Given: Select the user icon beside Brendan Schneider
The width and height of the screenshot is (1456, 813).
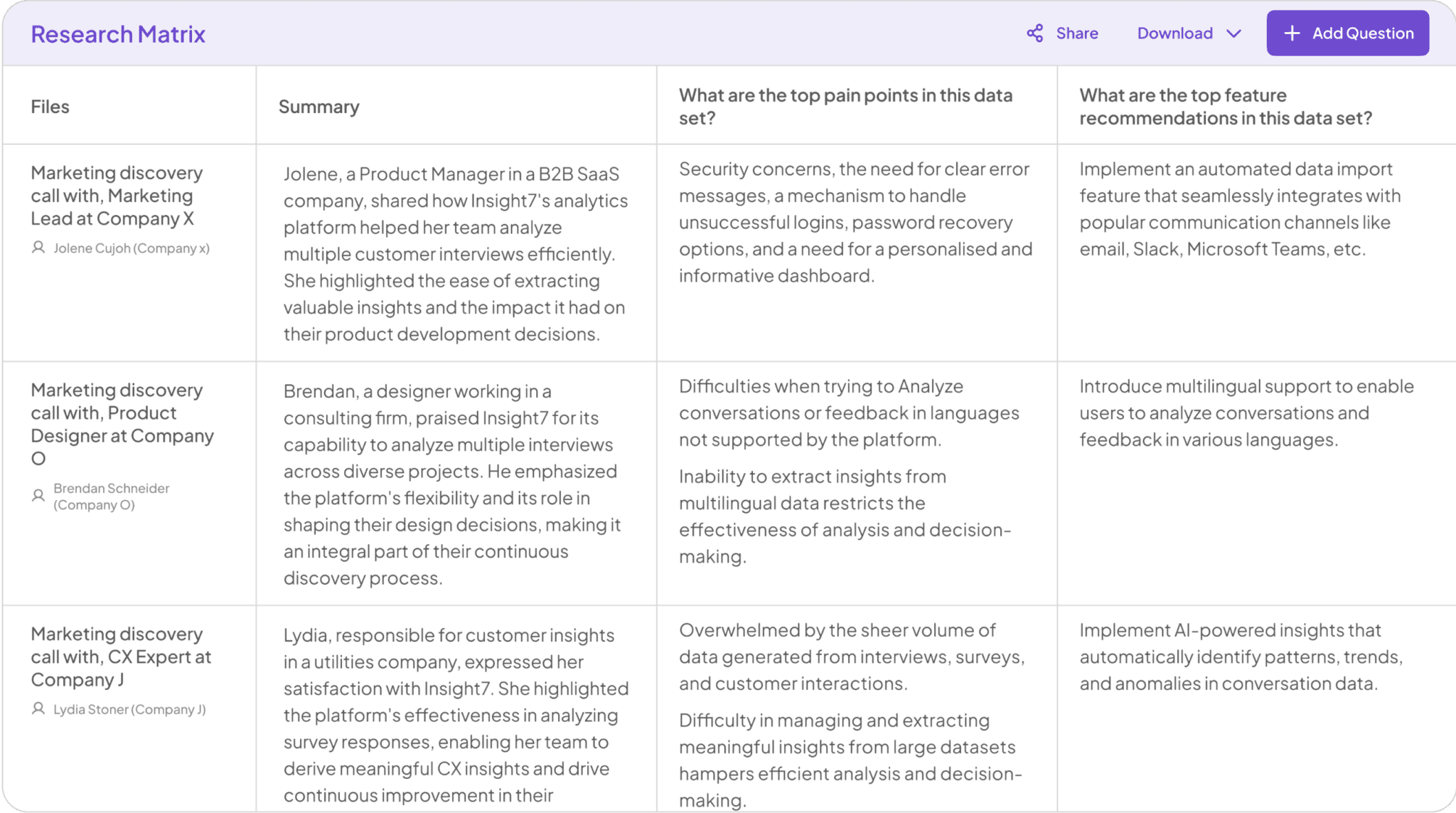Looking at the screenshot, I should (x=39, y=495).
